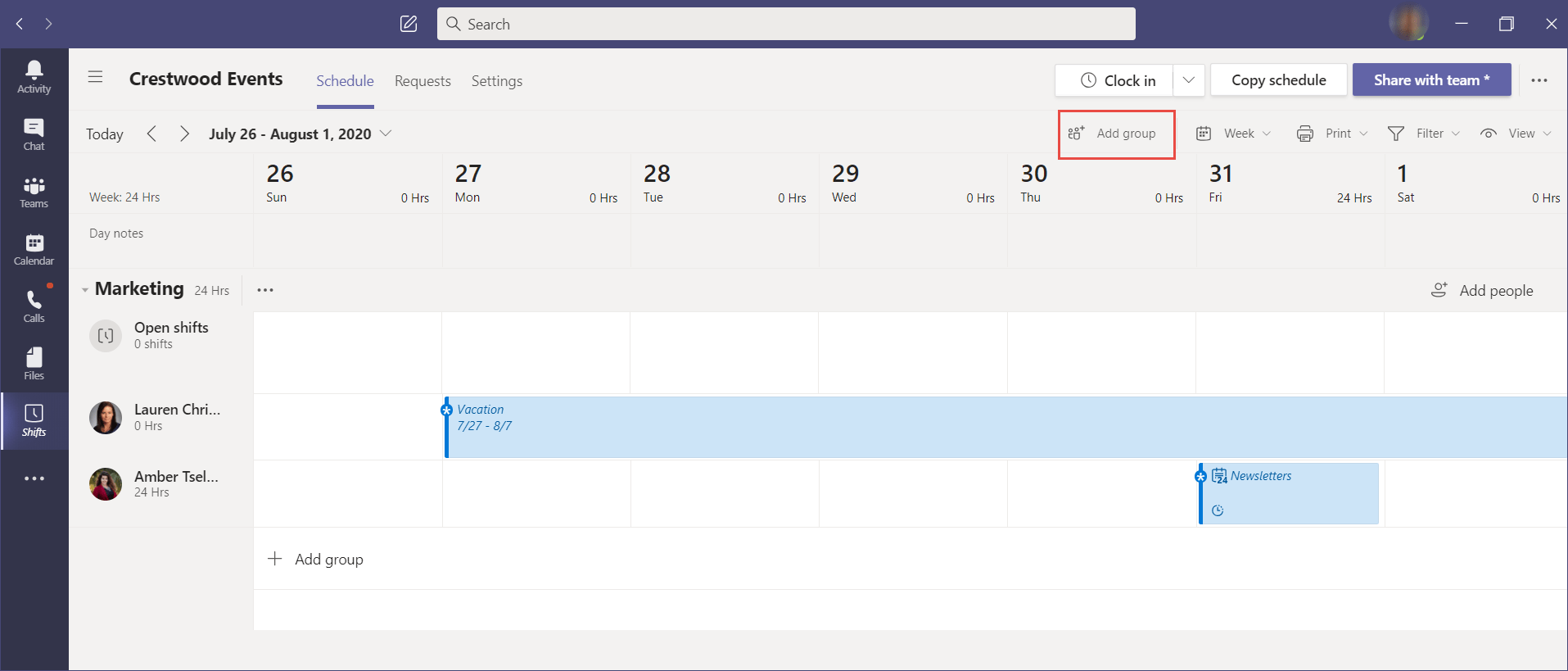Click Add group in the toolbar
The height and width of the screenshot is (671, 1568).
click(x=1113, y=134)
